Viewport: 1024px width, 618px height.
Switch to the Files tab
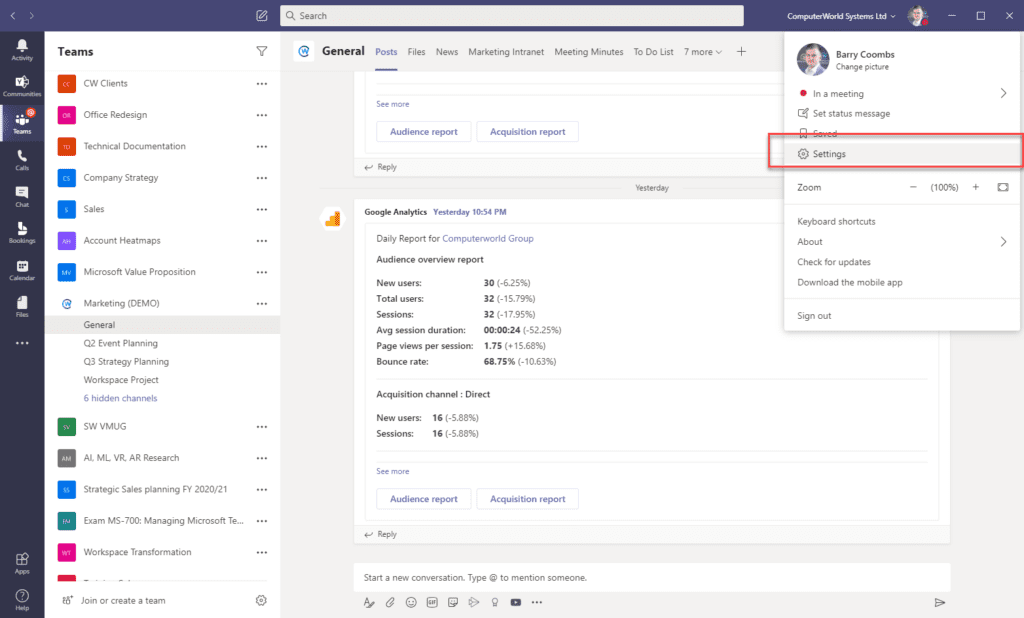point(416,52)
